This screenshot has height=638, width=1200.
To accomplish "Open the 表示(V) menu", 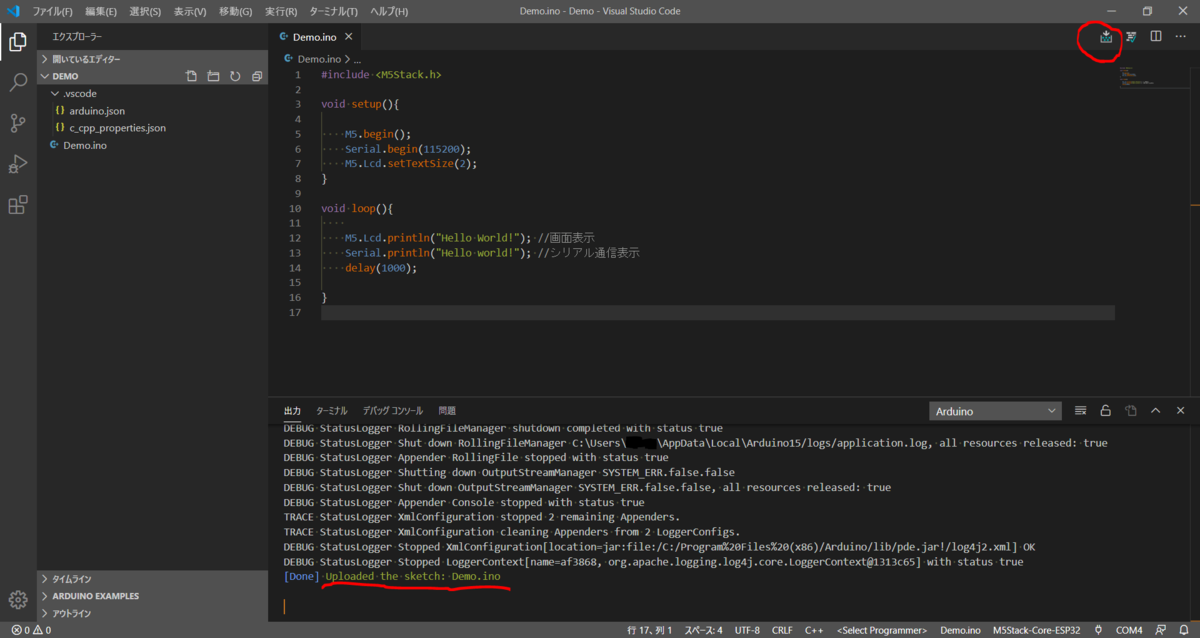I will pos(190,11).
